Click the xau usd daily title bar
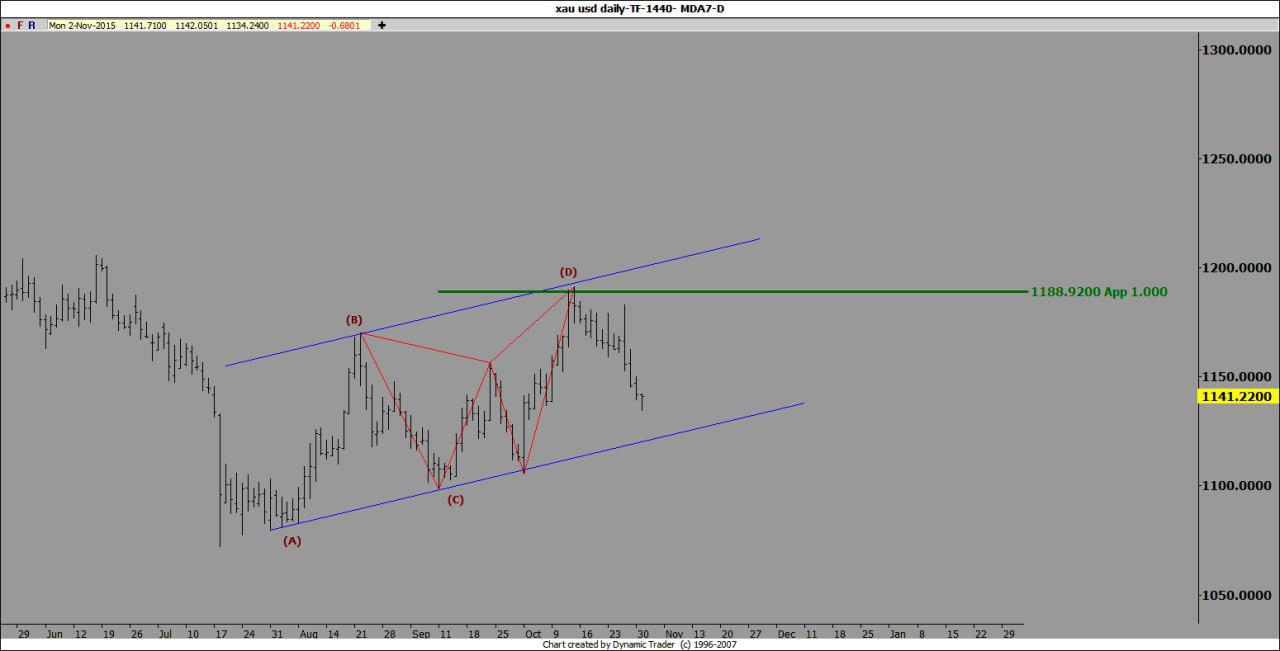 (x=640, y=8)
